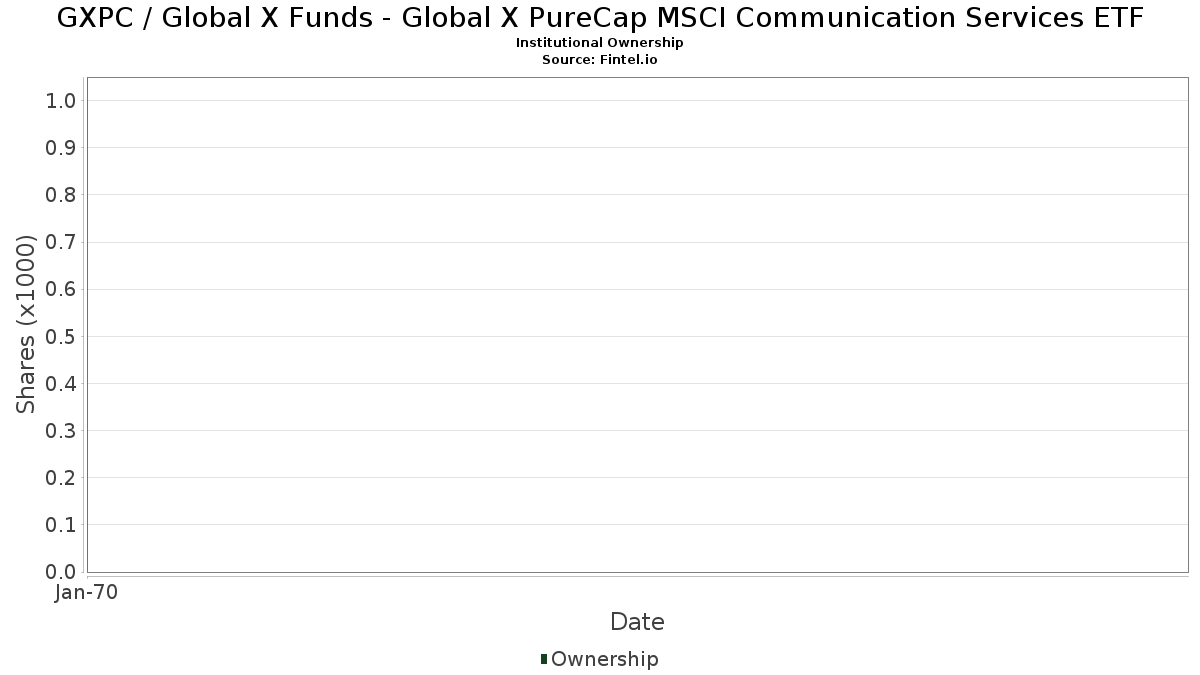Toggle the Ownership series legend label
The width and height of the screenshot is (1200, 675).
tap(604, 659)
